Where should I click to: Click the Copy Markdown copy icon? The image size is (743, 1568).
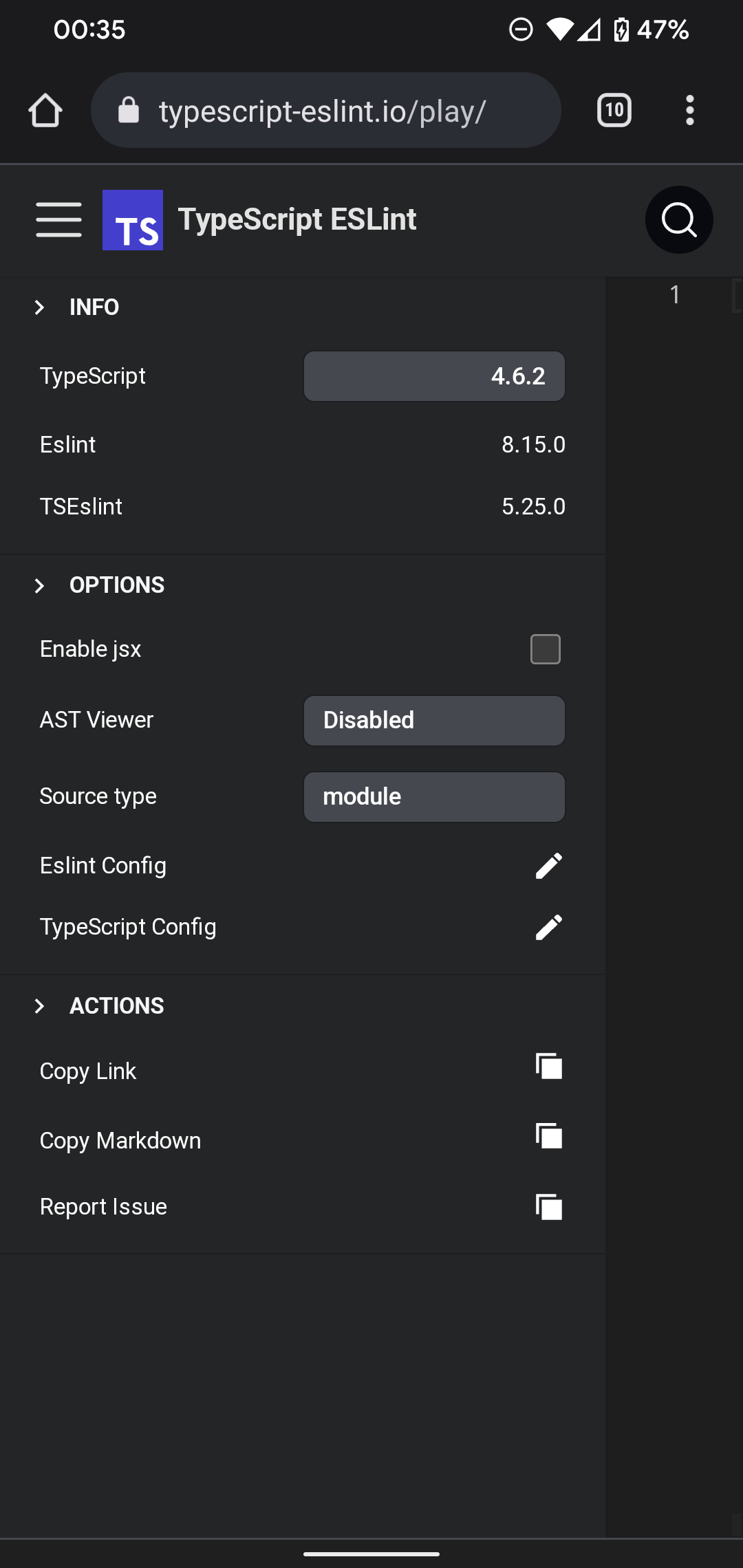549,1136
